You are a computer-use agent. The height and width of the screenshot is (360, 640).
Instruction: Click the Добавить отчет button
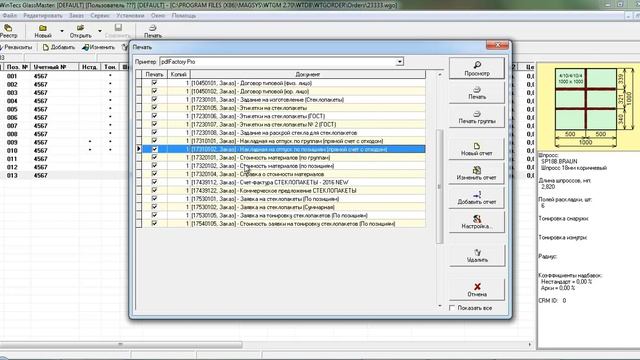[477, 198]
